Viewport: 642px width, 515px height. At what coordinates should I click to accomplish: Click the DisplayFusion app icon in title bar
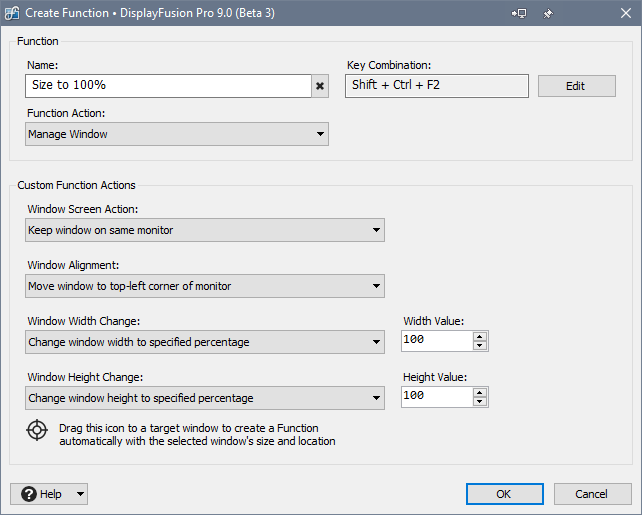14,14
